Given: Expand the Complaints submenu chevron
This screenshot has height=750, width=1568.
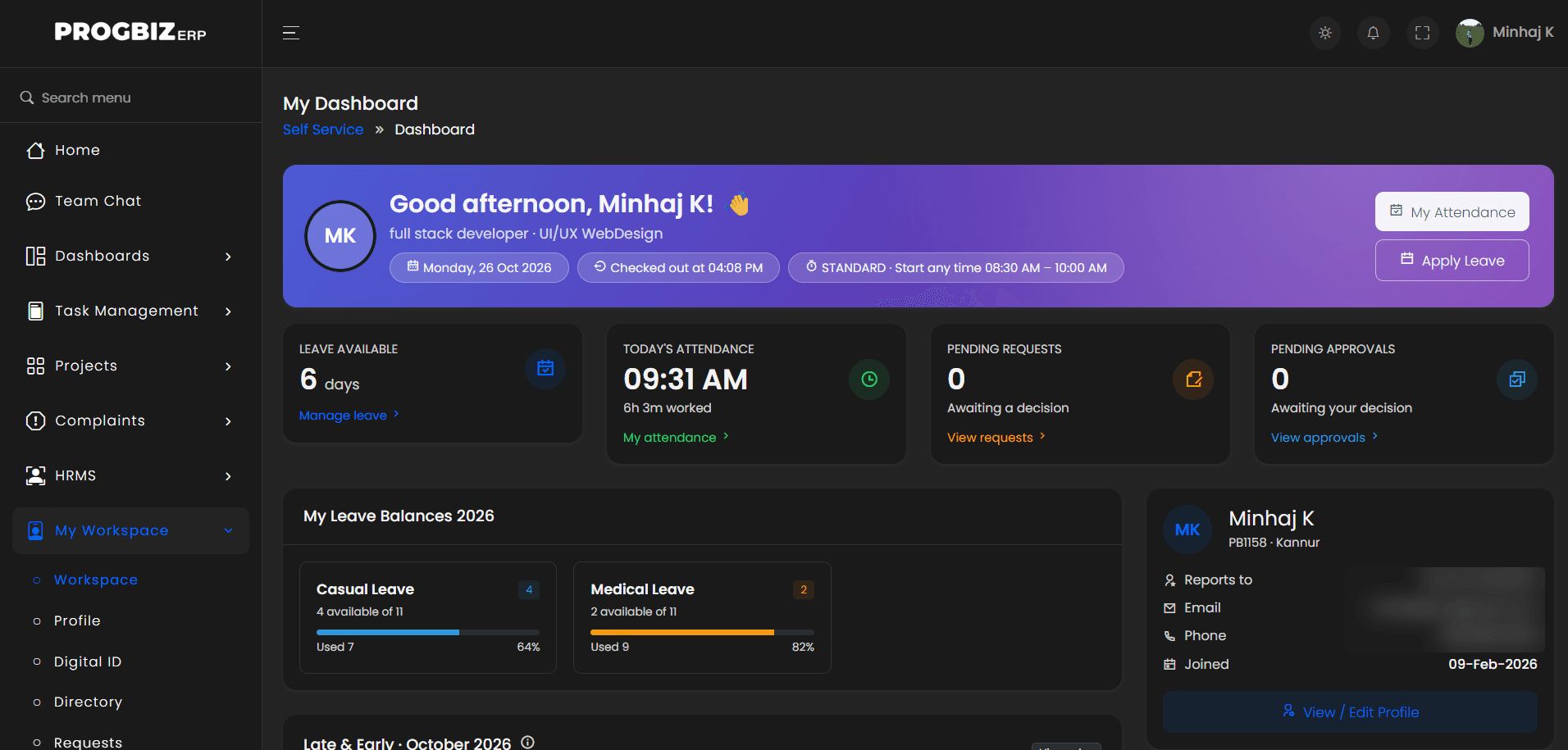Looking at the screenshot, I should coord(228,421).
